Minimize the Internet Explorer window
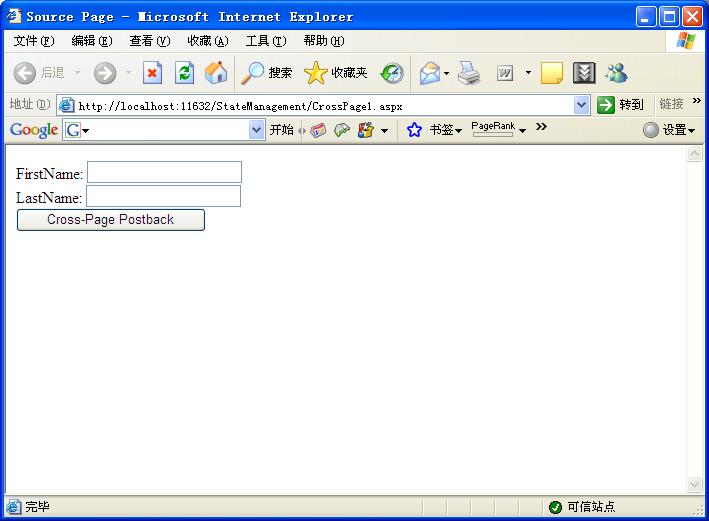Screen dimensions: 709x521 coord(646,17)
